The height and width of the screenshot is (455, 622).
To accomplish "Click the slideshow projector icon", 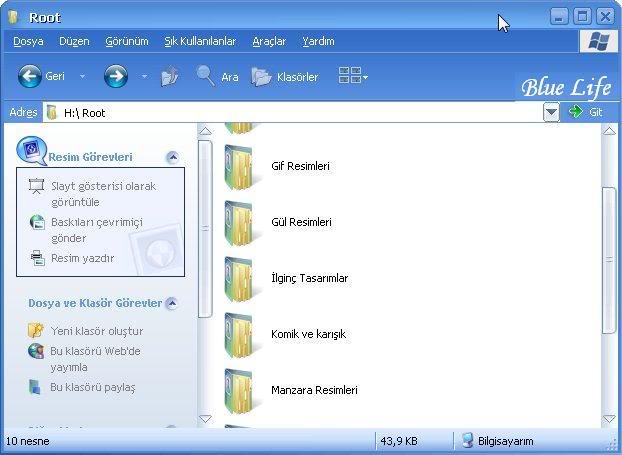I will [36, 186].
